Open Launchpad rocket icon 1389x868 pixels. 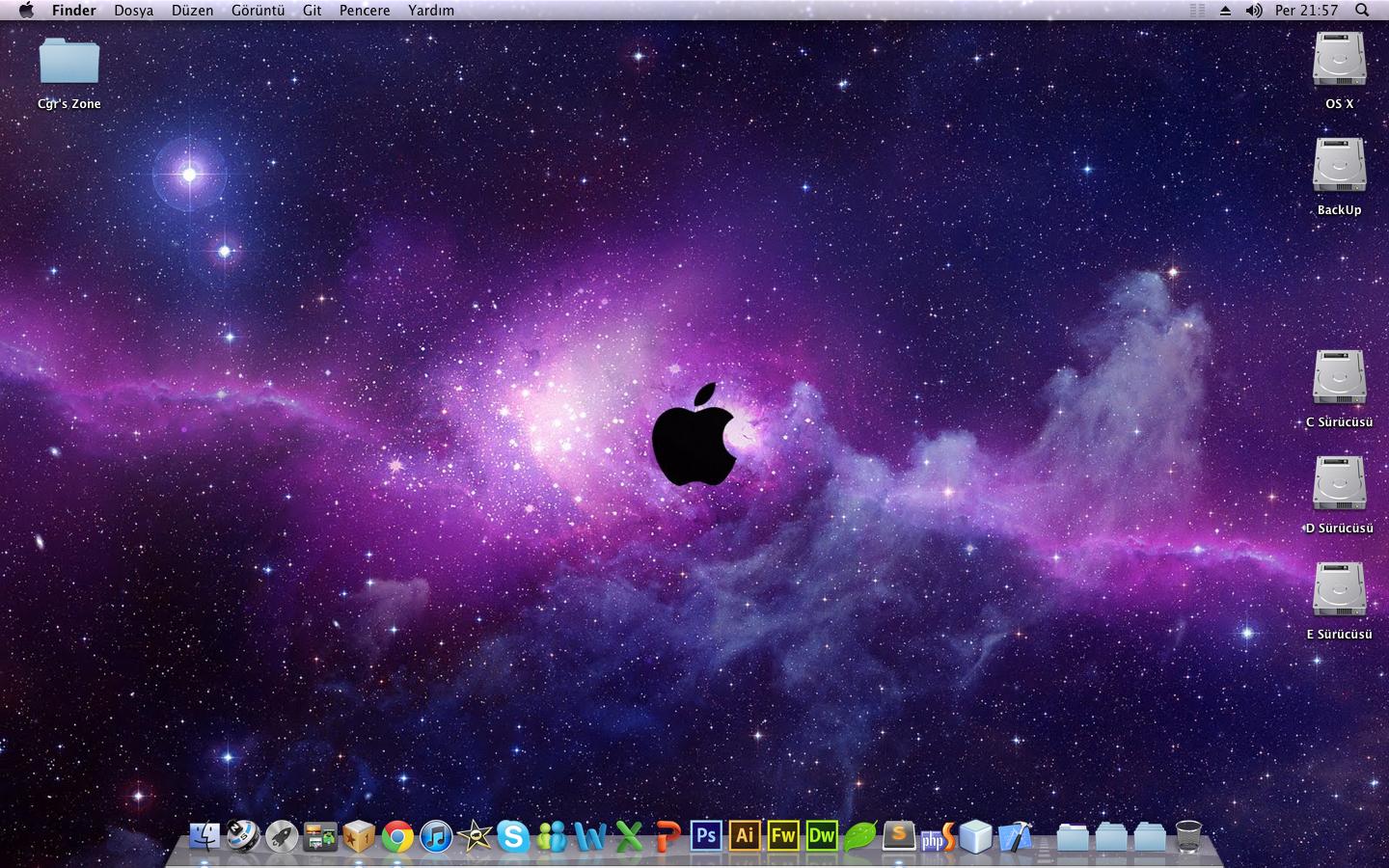coord(282,836)
